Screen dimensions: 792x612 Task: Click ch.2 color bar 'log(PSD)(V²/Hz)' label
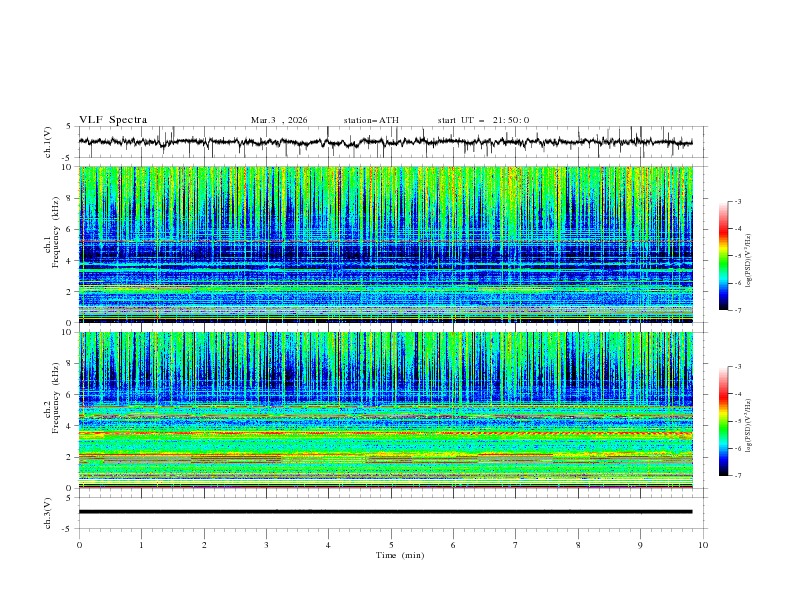click(x=749, y=426)
